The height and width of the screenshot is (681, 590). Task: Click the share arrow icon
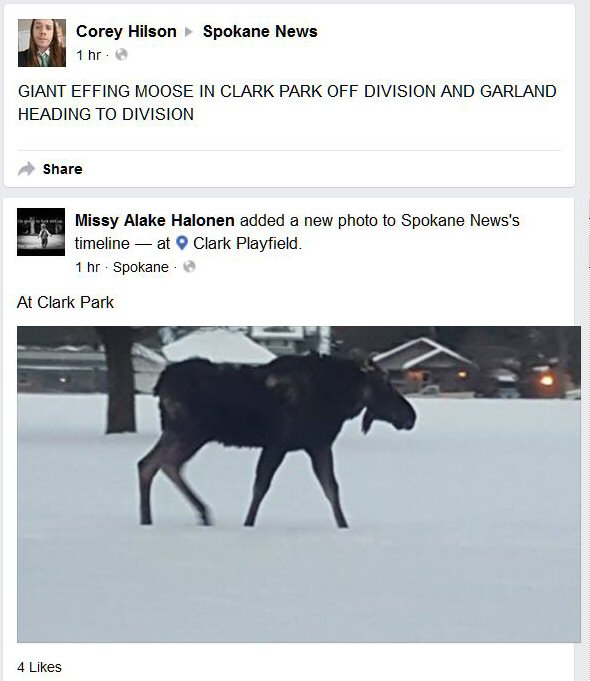pyautogui.click(x=27, y=169)
